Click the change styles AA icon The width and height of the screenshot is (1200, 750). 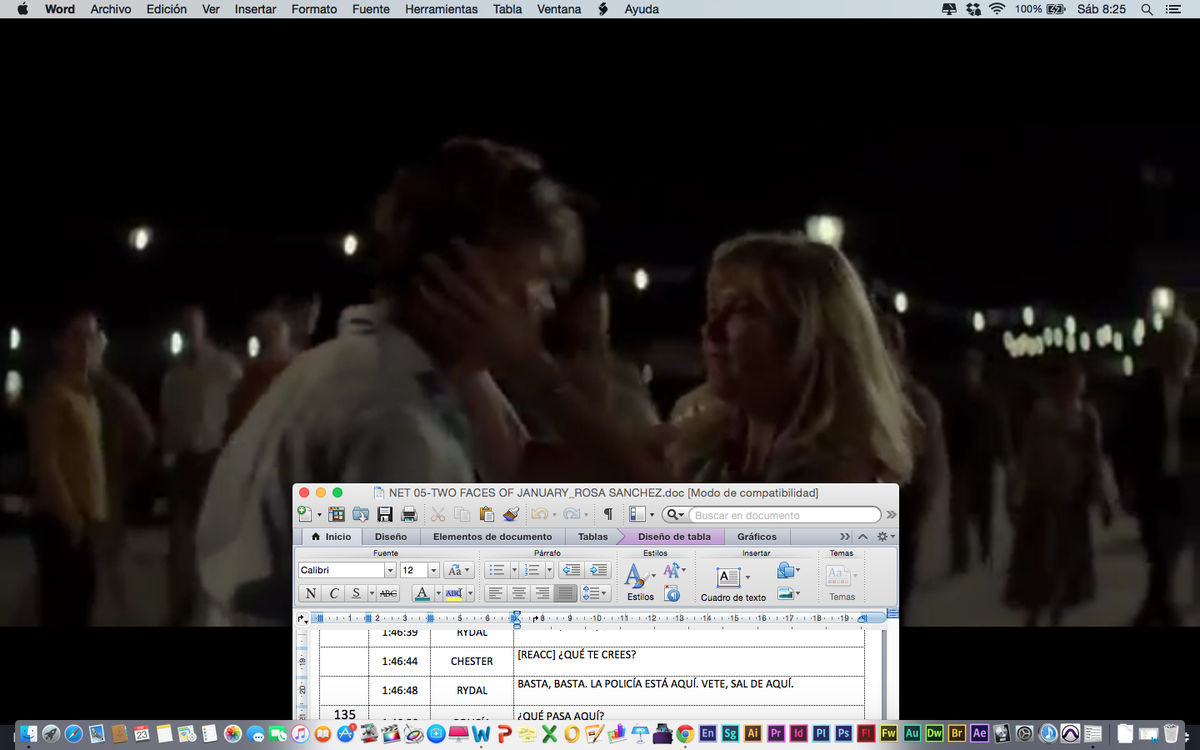click(x=673, y=570)
